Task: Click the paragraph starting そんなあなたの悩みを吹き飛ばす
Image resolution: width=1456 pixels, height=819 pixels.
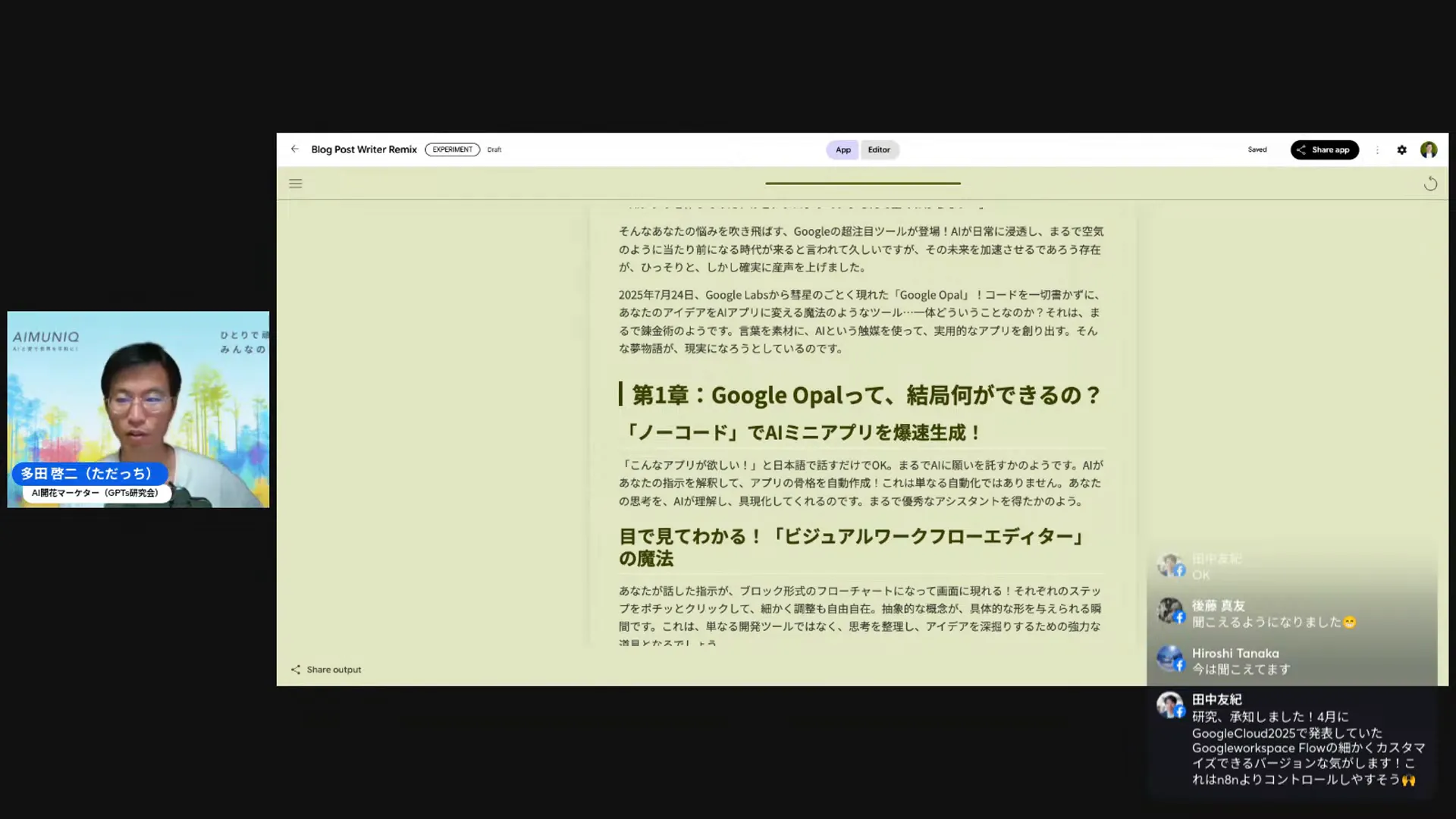Action: click(861, 249)
